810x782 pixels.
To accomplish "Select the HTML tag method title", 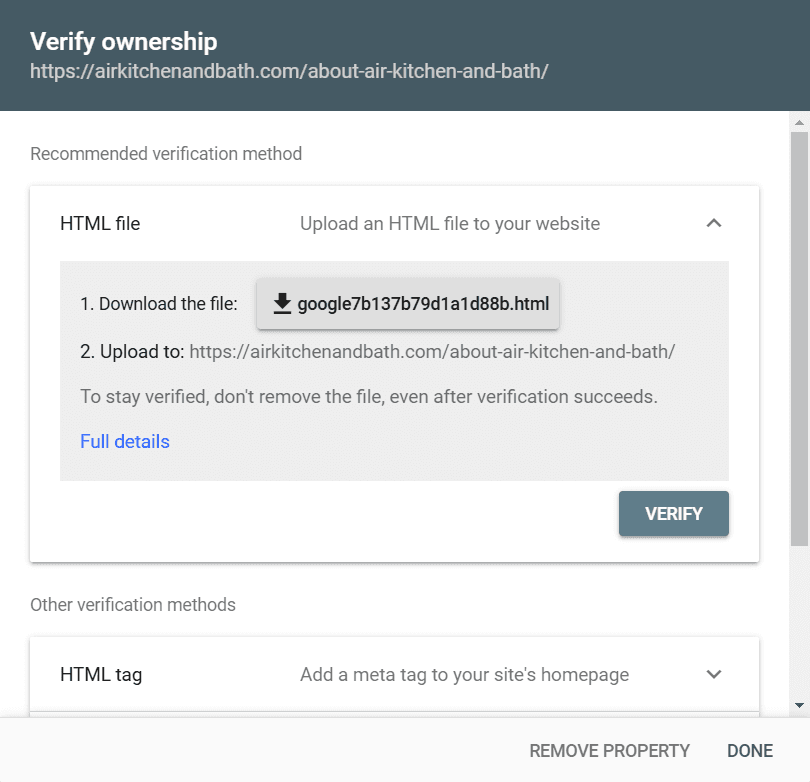I will [101, 675].
